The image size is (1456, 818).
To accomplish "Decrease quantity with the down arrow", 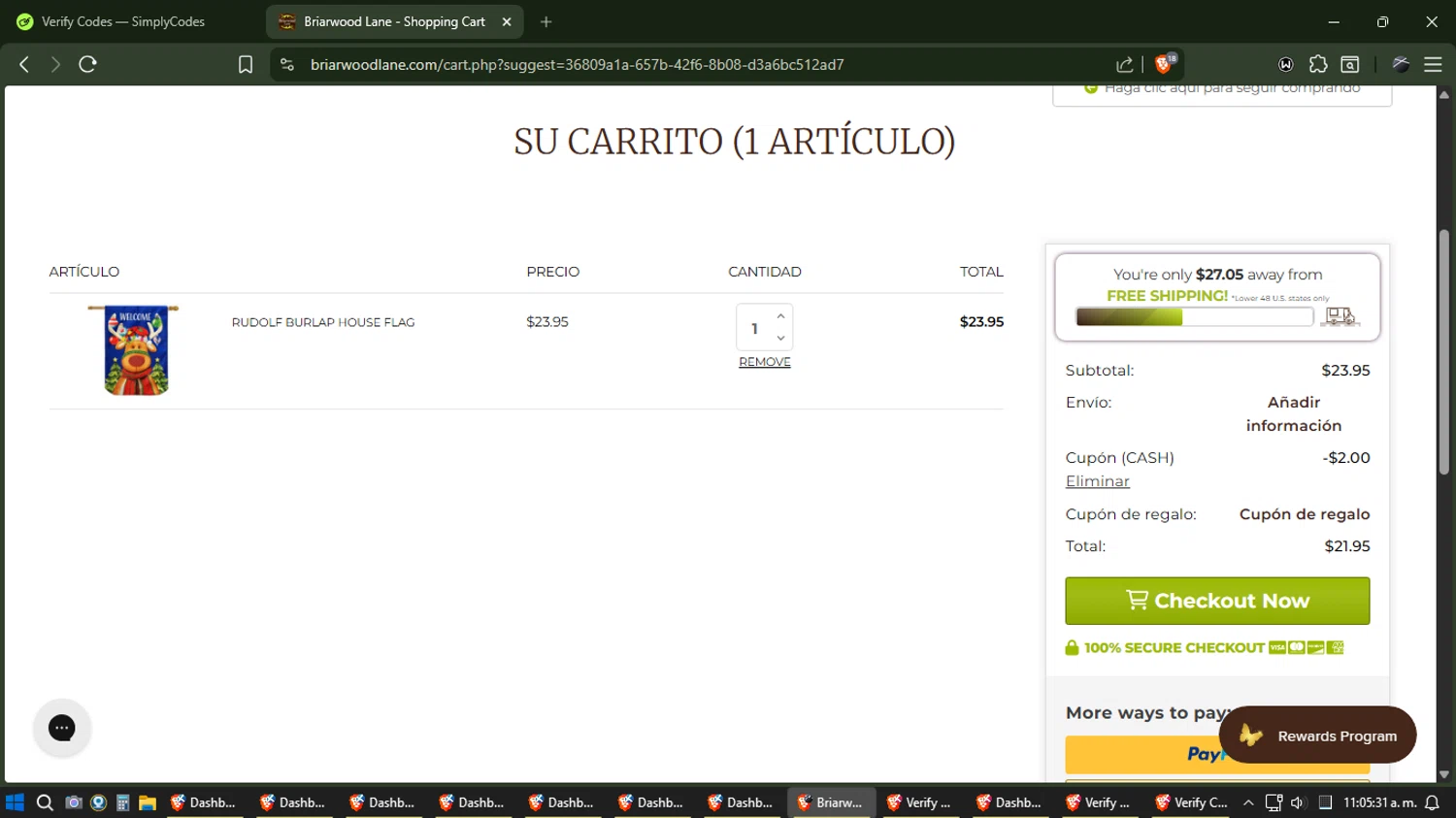I will [x=780, y=339].
